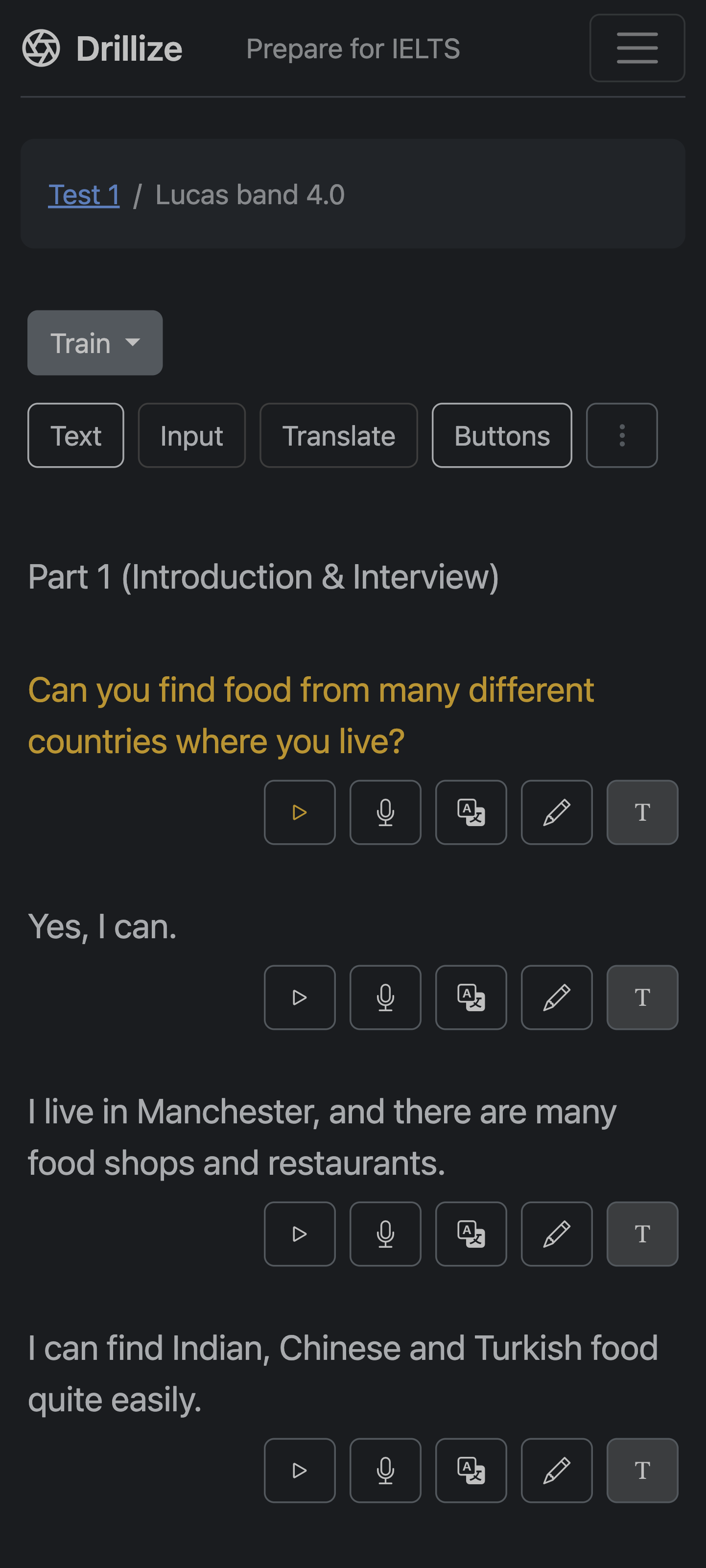Screen dimensions: 706x1568
Task: Click pencil icon for the Manchester sentence
Action: (x=556, y=1233)
